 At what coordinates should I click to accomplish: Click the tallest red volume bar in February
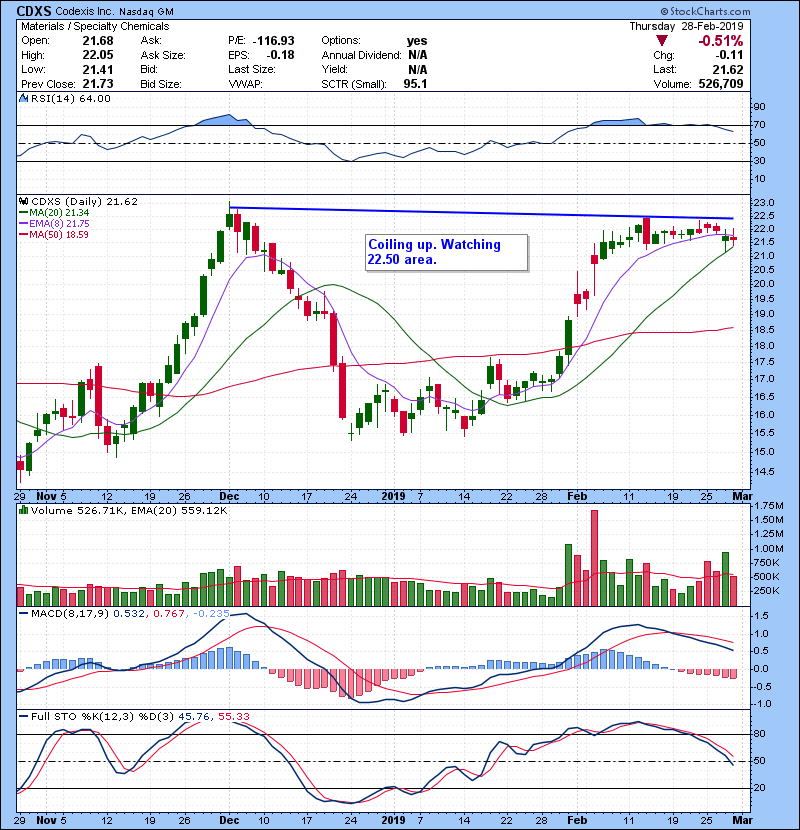(594, 558)
